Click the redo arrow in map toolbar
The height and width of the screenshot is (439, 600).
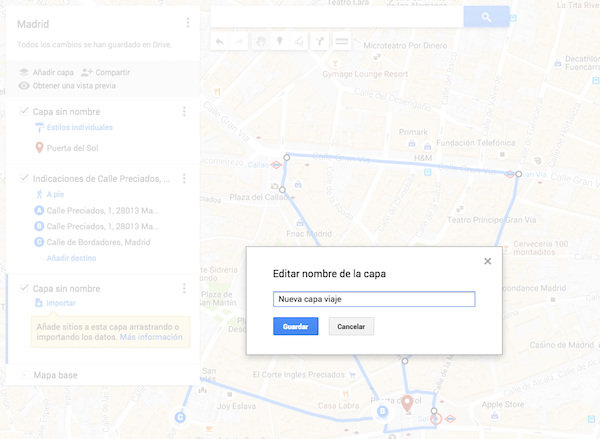[x=239, y=41]
